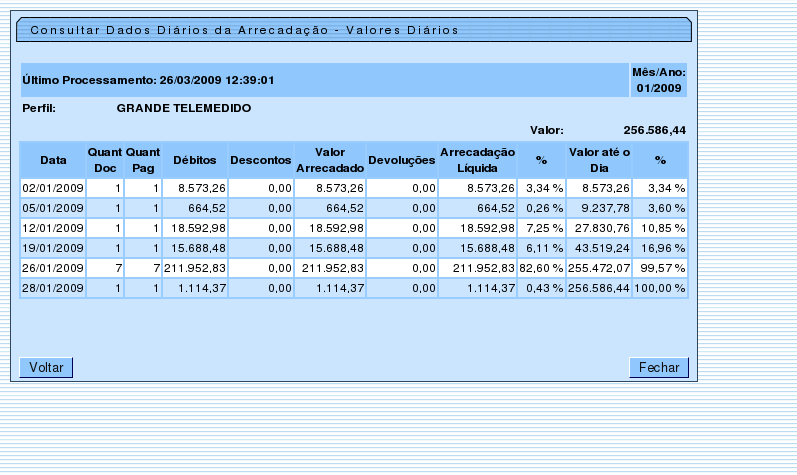Screen dimensions: 797x475
Task: Click the Devoluções column header
Action: coord(402,160)
